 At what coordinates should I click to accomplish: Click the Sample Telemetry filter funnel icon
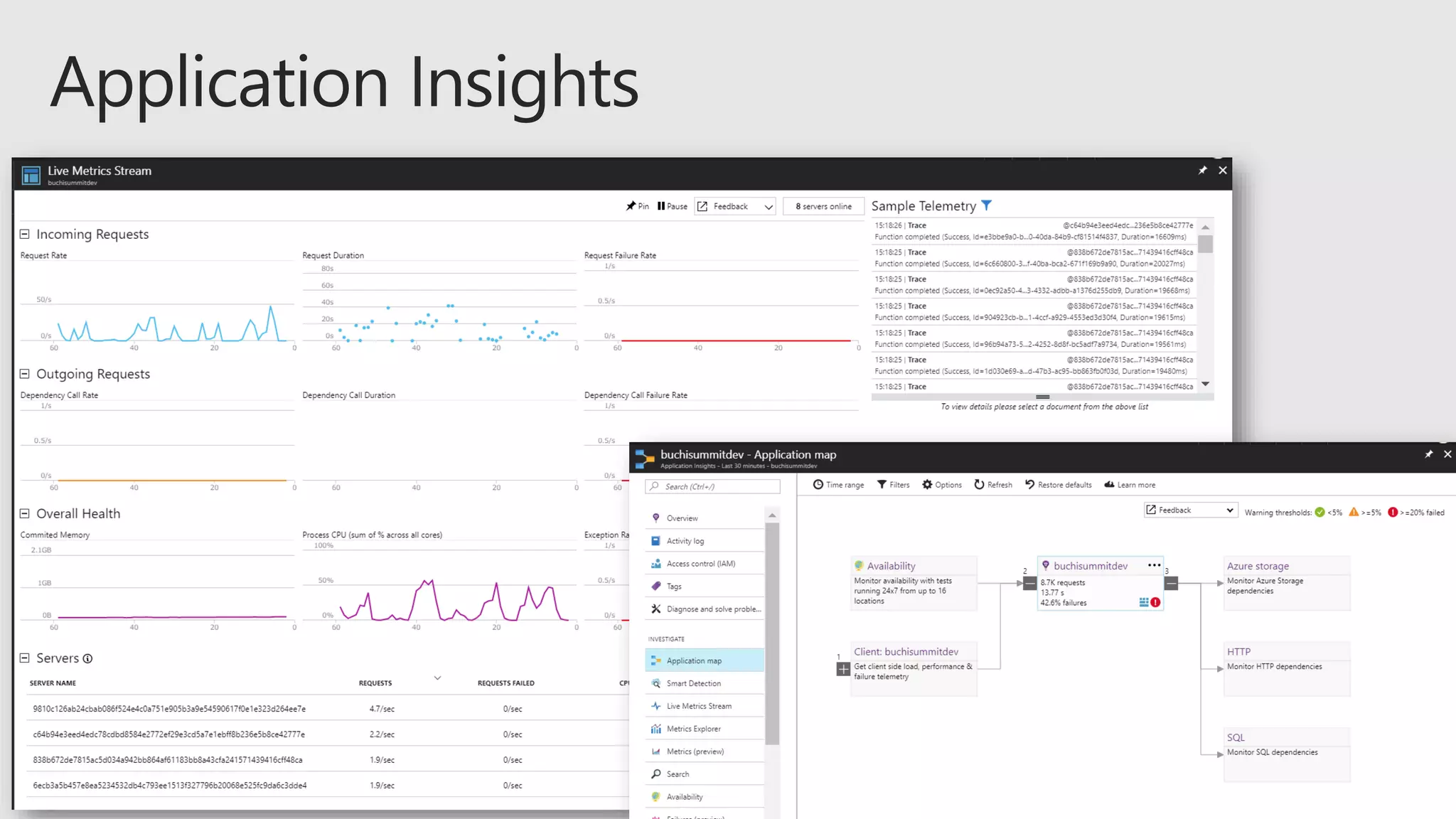[986, 205]
